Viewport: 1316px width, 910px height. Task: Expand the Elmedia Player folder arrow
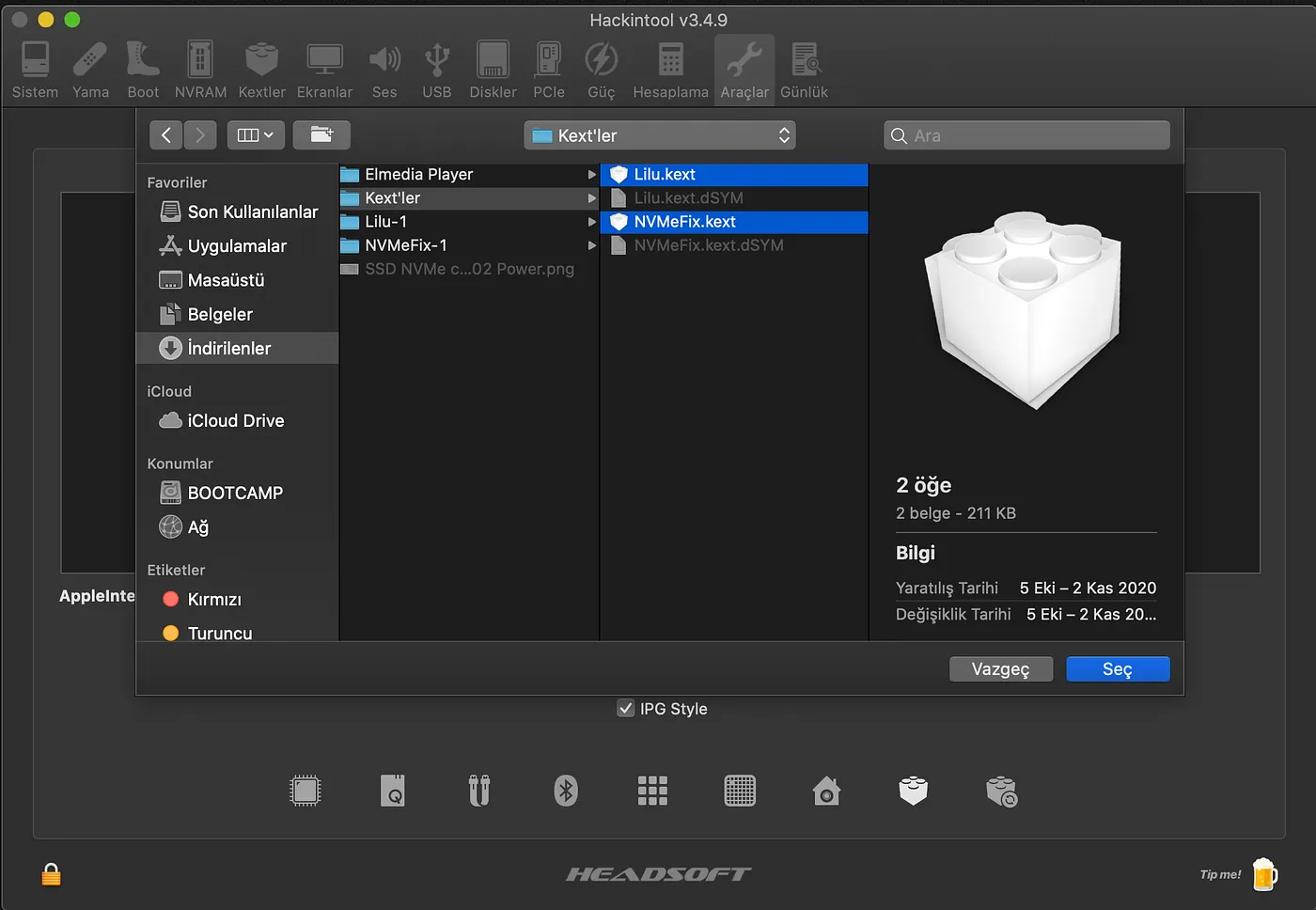tap(591, 174)
